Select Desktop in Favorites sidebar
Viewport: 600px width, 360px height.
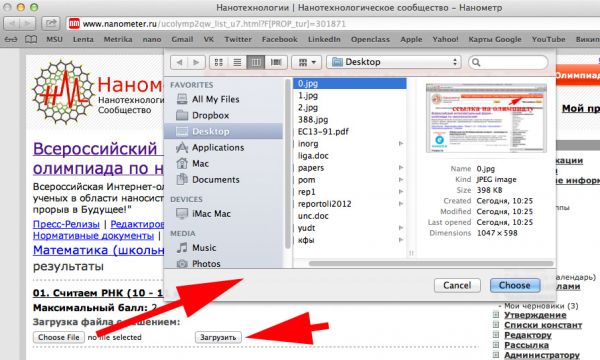tap(224, 131)
